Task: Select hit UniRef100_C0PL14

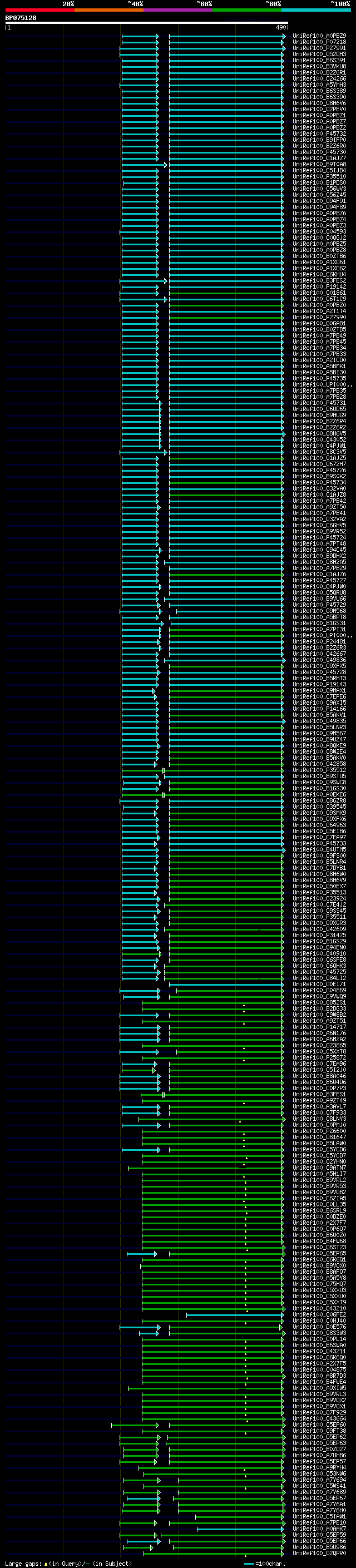Action: (x=319, y=1339)
